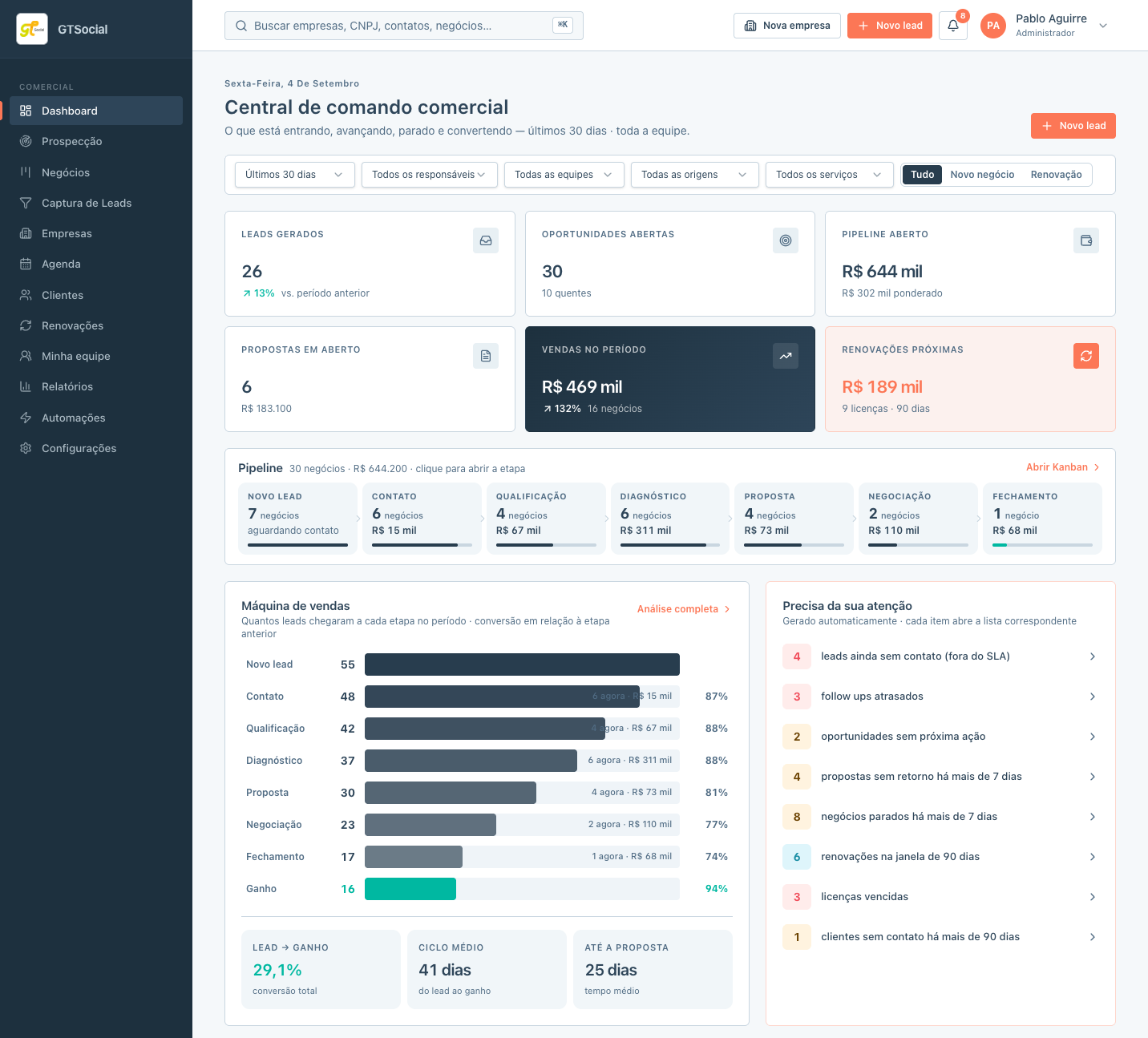Switch filter to Novo negócio
Viewport: 1148px width, 1038px height.
pos(982,175)
